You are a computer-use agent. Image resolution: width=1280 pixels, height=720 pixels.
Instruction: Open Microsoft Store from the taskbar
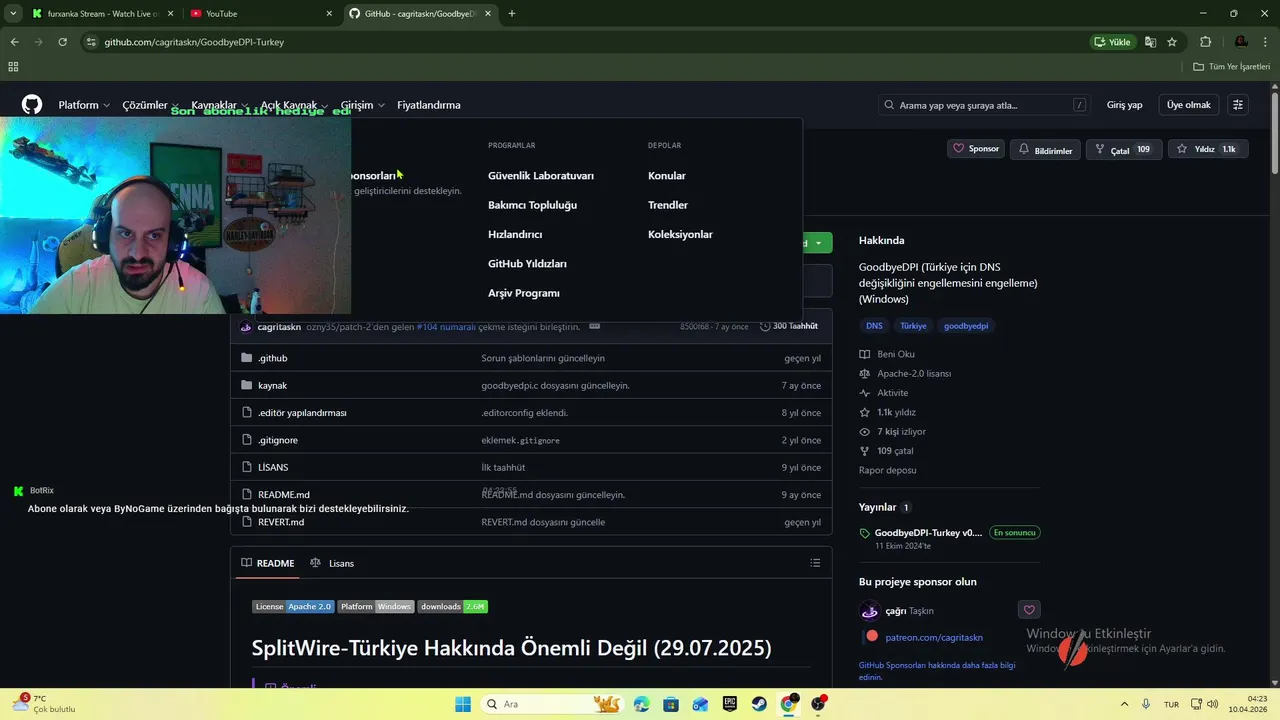671,704
